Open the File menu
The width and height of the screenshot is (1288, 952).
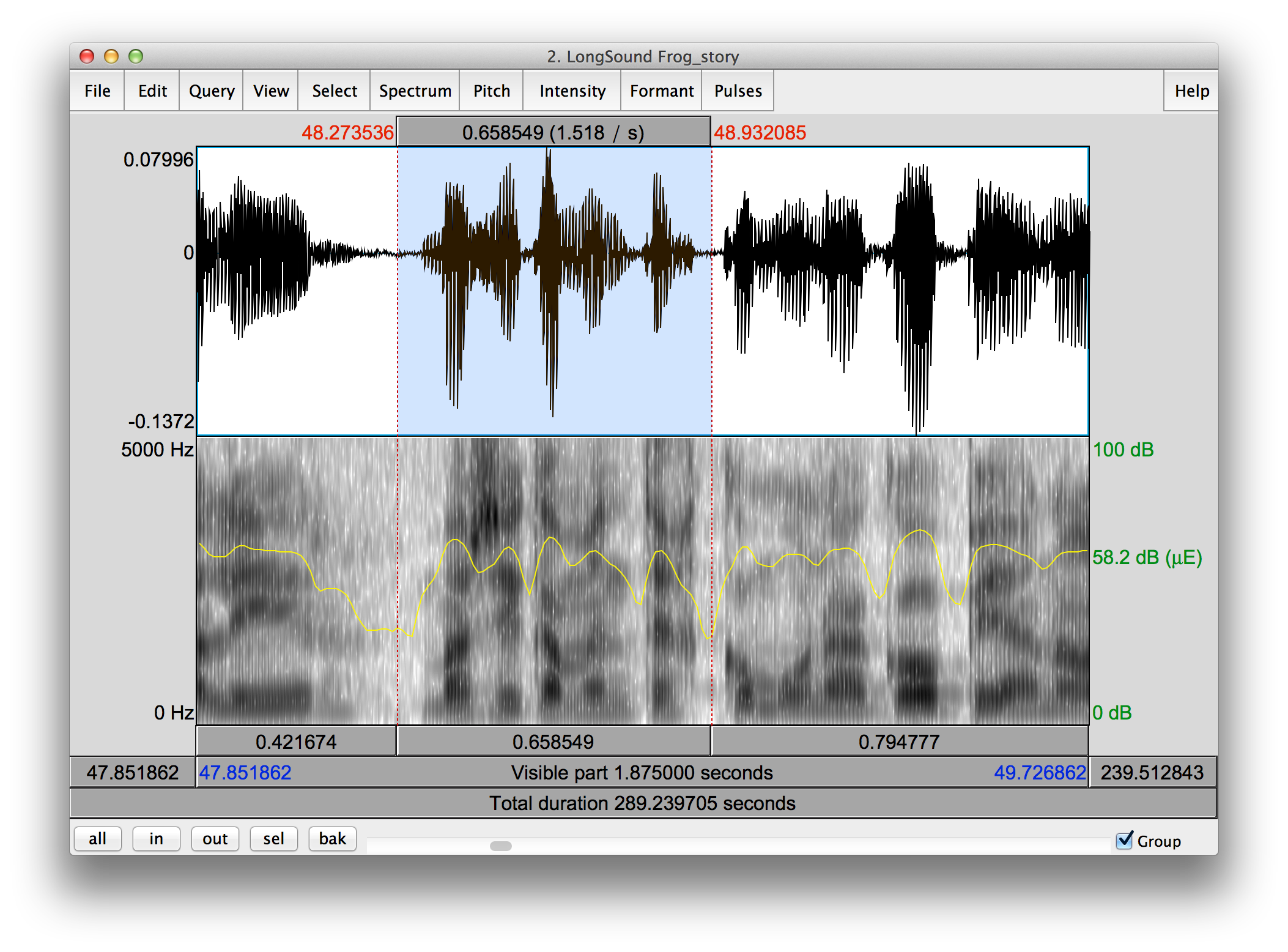97,91
